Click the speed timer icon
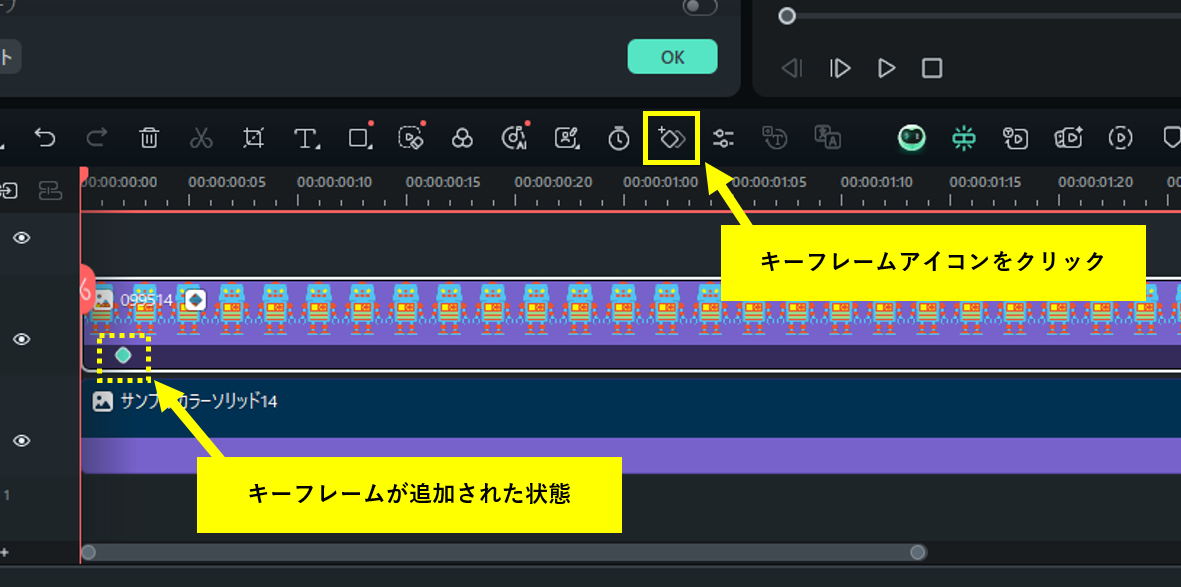The width and height of the screenshot is (1181, 587). pyautogui.click(x=618, y=138)
